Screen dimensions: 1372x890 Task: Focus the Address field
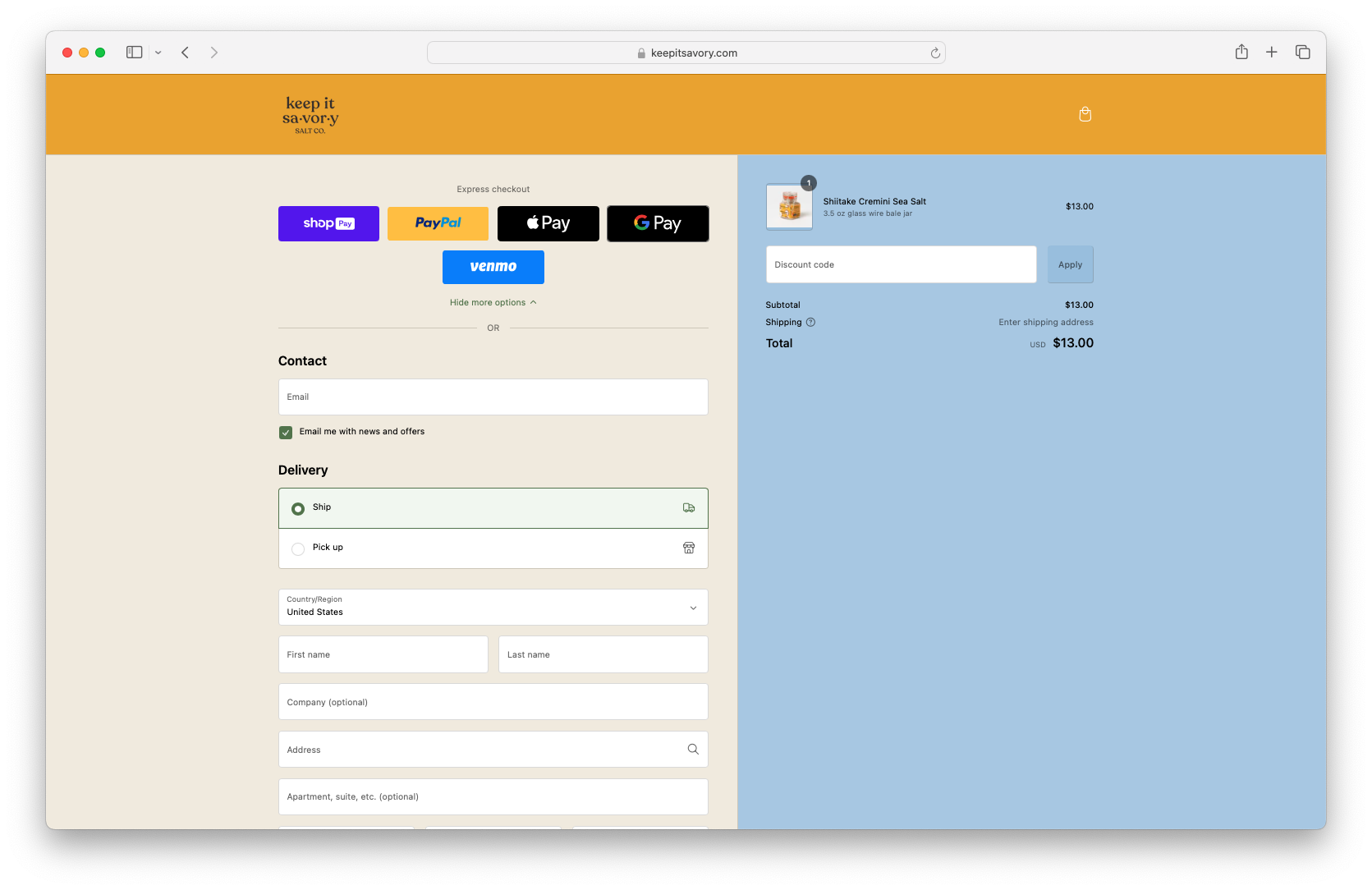click(493, 750)
